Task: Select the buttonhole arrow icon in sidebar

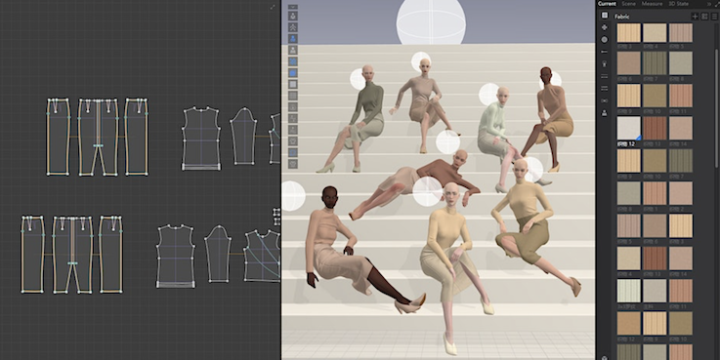Action: 604,51
